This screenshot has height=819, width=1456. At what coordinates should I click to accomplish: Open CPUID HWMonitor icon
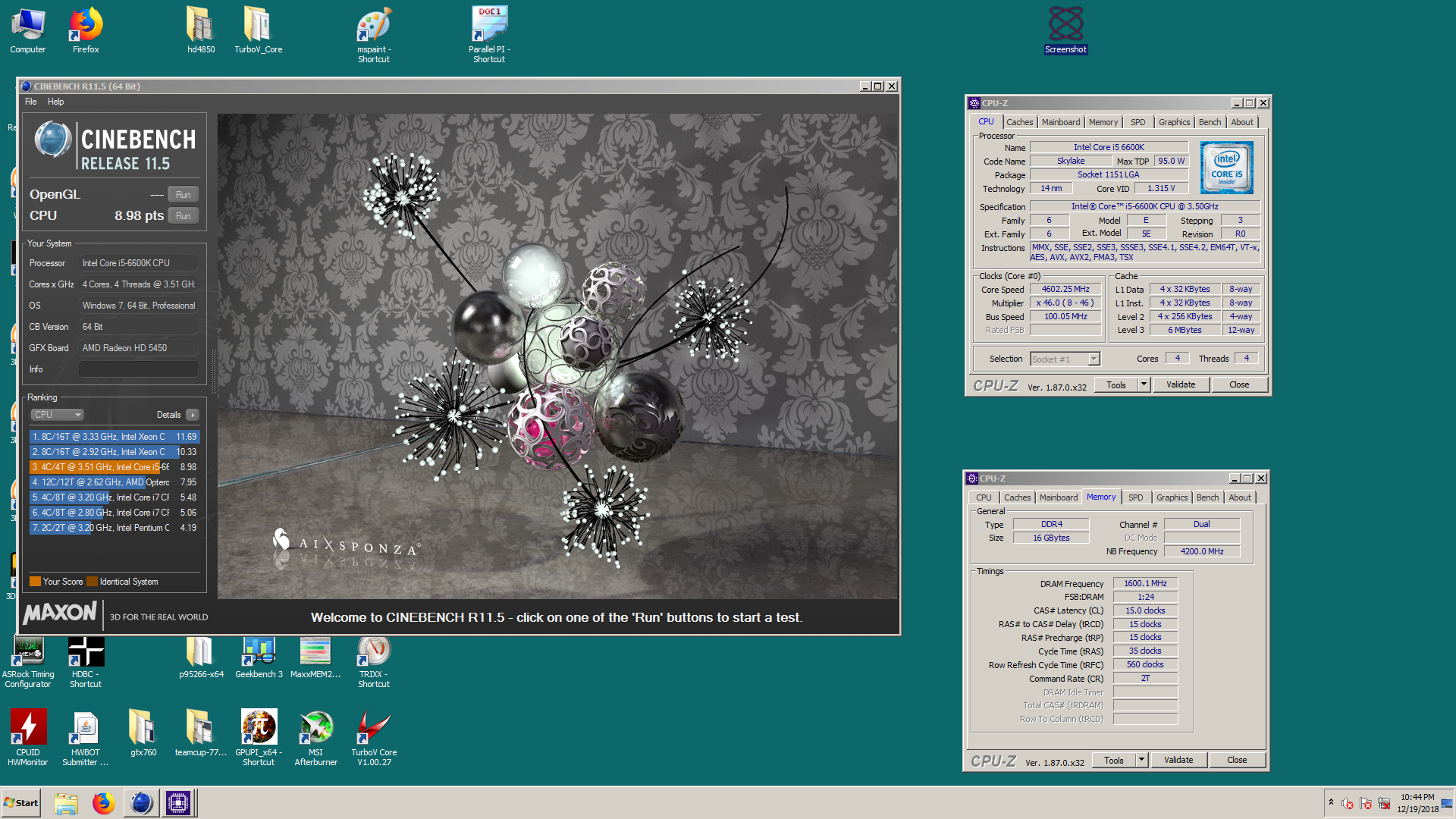click(28, 737)
